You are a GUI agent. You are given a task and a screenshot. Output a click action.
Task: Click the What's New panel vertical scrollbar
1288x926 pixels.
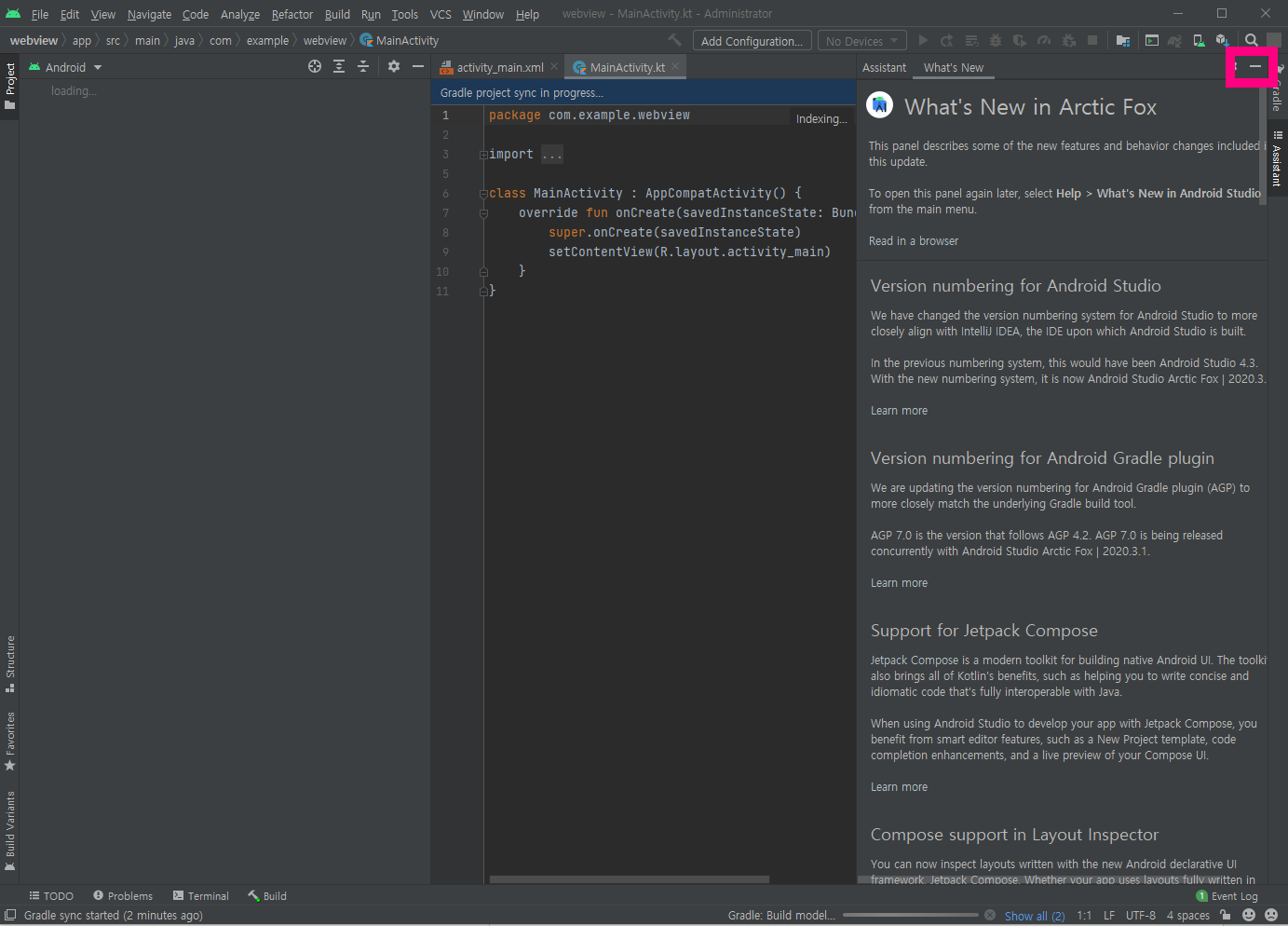tap(1264, 144)
